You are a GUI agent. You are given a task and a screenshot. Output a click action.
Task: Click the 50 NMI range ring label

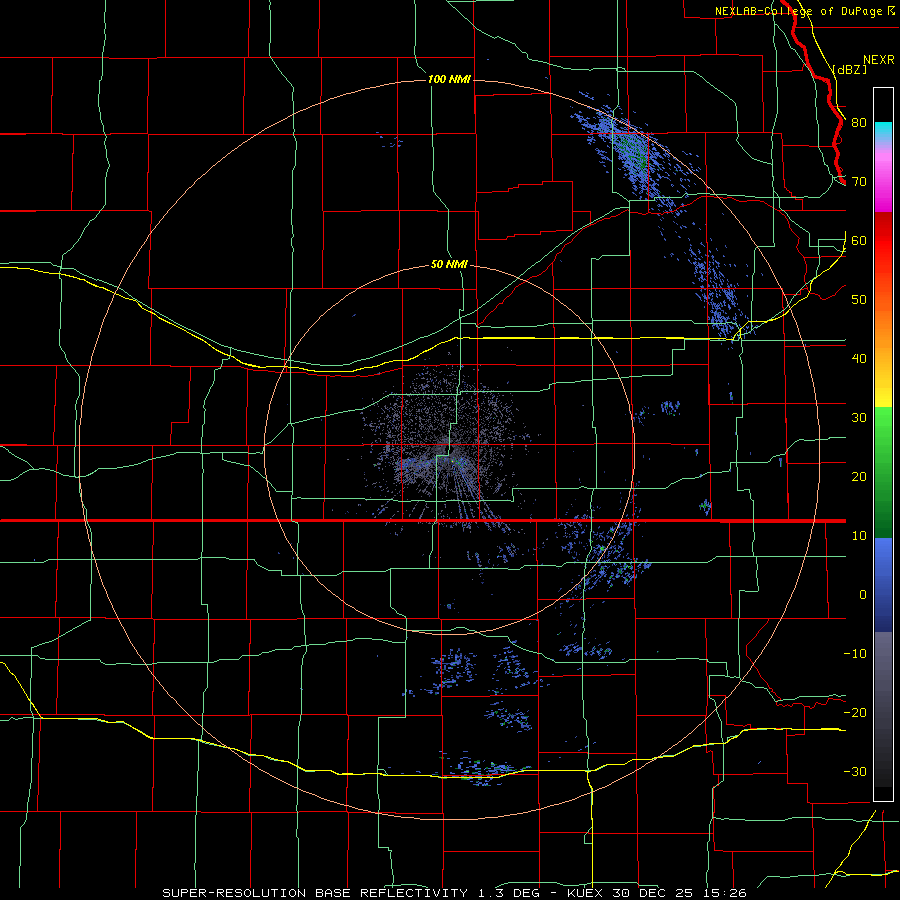(x=449, y=264)
